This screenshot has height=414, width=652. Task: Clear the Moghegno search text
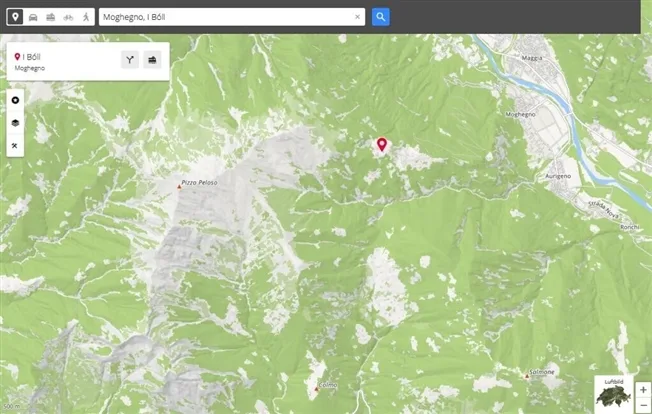pos(357,17)
